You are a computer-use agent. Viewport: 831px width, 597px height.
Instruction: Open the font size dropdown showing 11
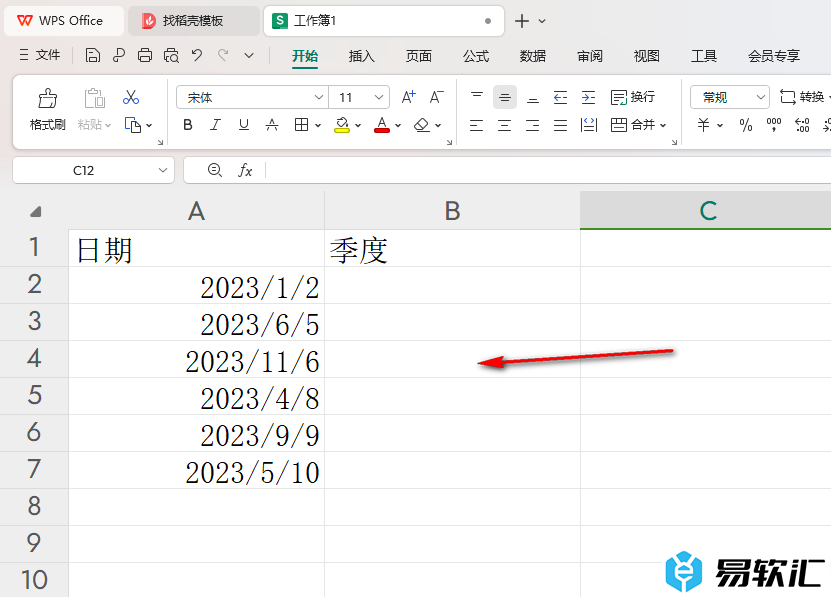378,97
